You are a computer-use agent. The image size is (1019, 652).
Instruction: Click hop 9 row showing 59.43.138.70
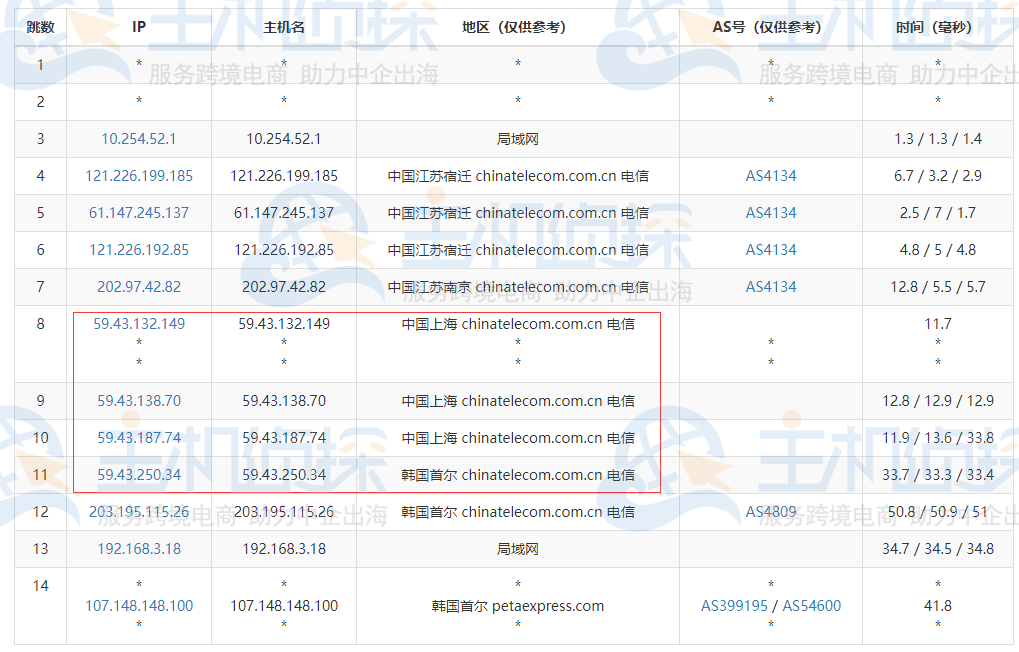(x=138, y=400)
